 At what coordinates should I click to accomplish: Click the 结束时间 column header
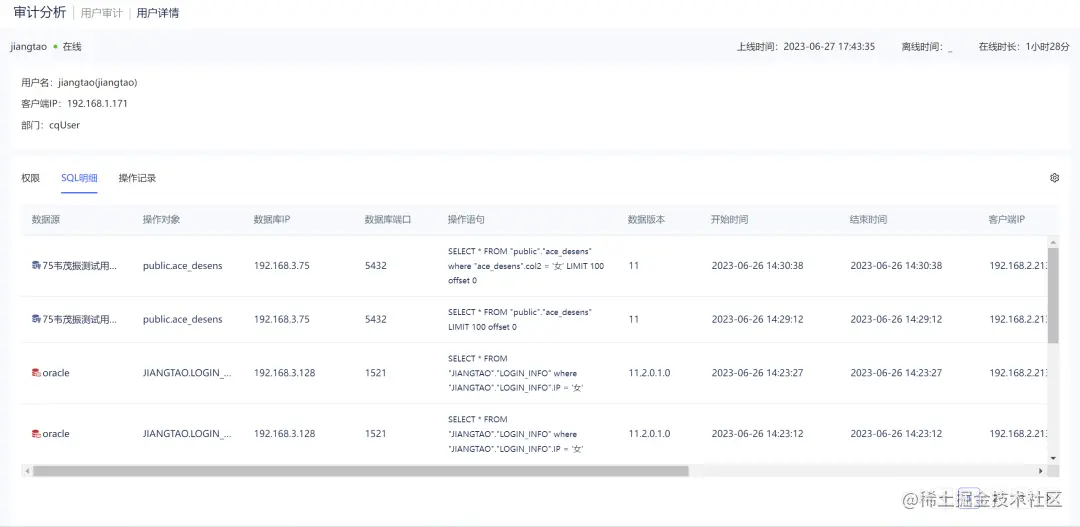869,220
